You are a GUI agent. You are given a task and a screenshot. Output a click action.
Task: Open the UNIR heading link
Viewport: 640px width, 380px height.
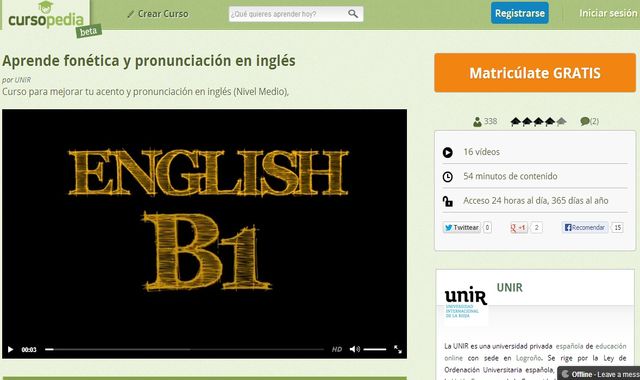[x=509, y=287]
